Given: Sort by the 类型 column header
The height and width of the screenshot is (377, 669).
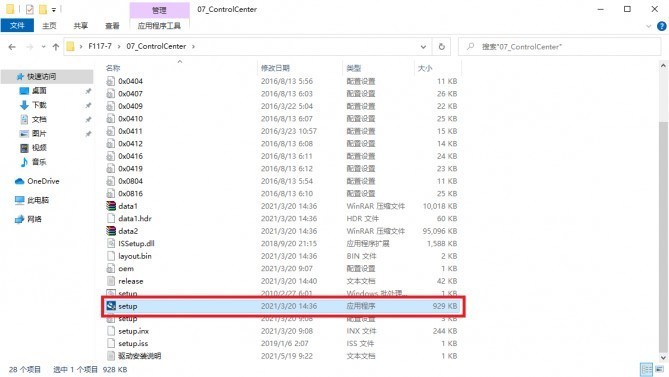Looking at the screenshot, I should [353, 68].
